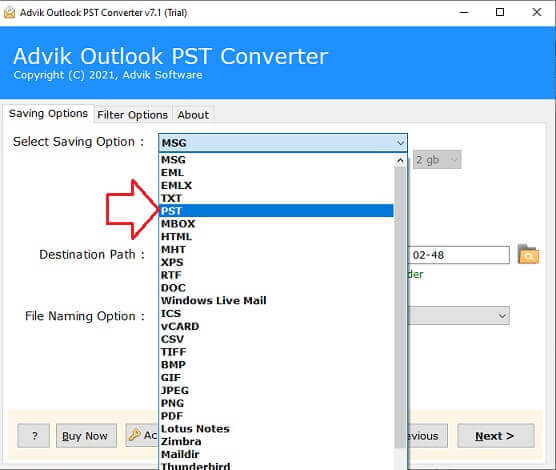
Task: Select HTML in the format list
Action: (x=277, y=236)
